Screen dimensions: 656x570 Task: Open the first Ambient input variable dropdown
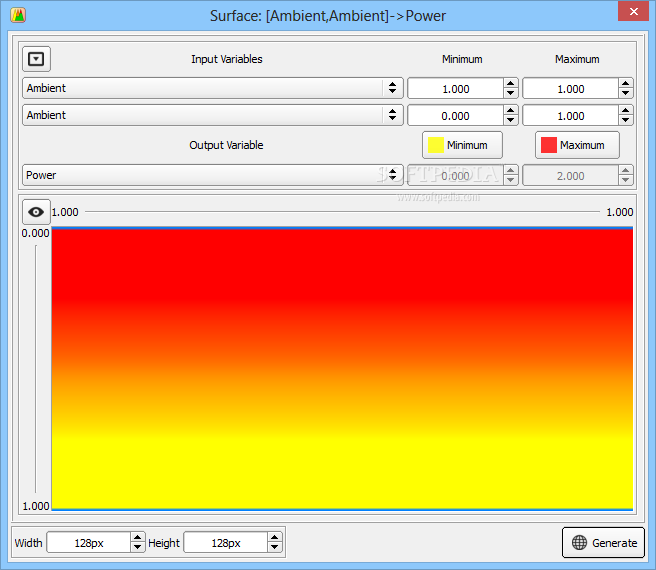click(x=213, y=88)
